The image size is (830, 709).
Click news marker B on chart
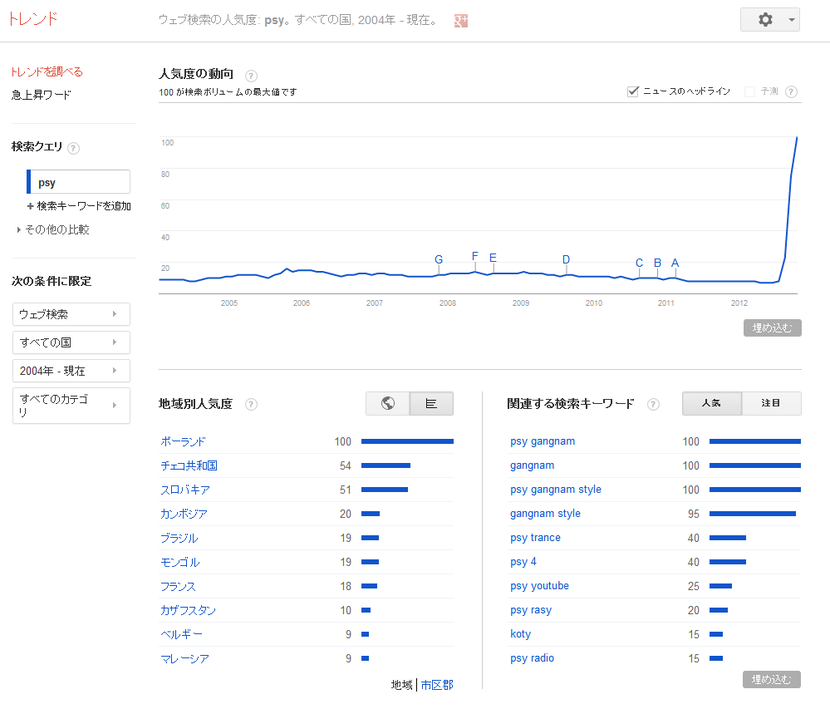657,263
